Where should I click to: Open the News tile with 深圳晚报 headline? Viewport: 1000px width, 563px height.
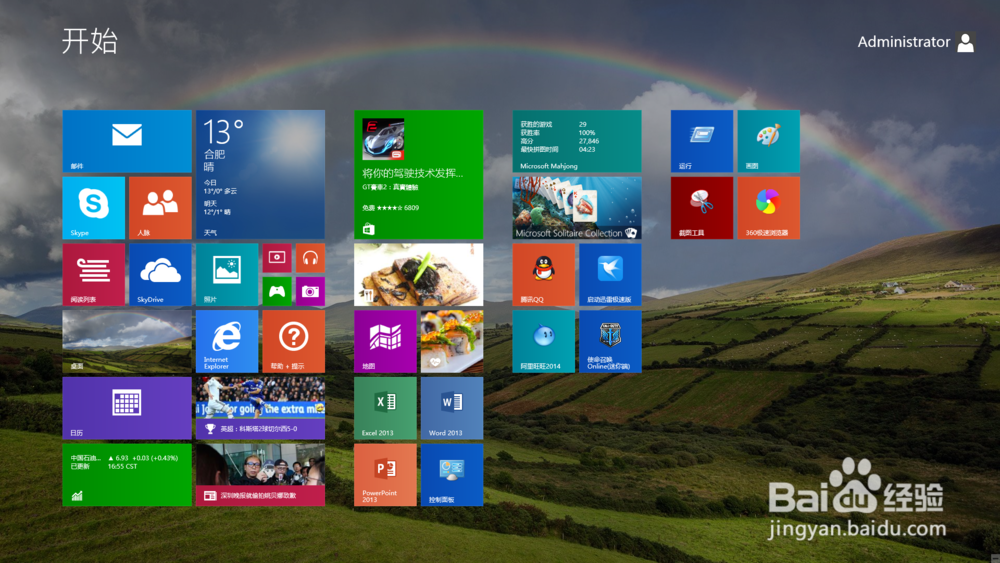[x=260, y=475]
